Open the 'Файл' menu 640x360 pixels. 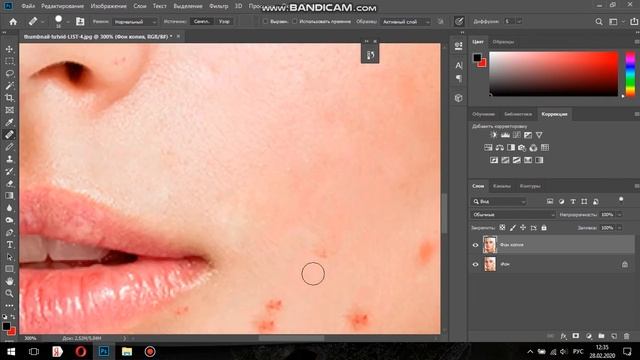[28, 6]
